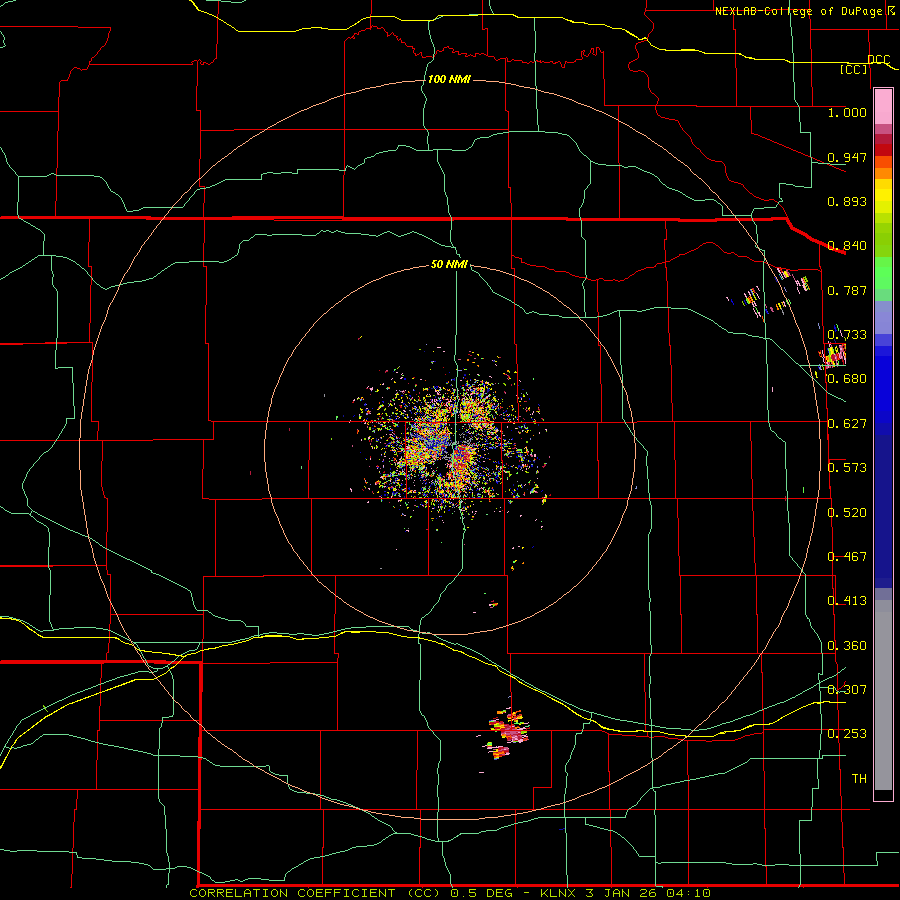Click the 0.627 scale value
Viewport: 900px width, 900px height.
[847, 424]
